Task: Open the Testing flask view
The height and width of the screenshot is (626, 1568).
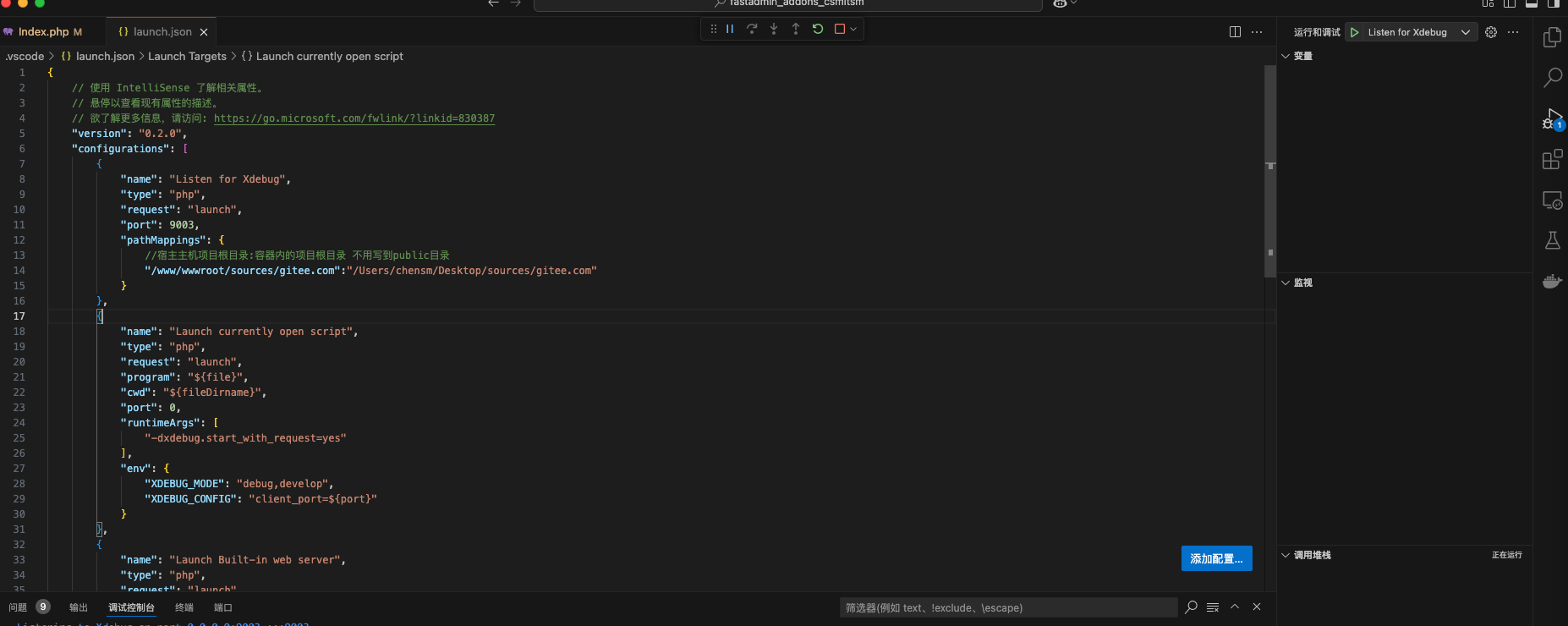Action: point(1553,241)
